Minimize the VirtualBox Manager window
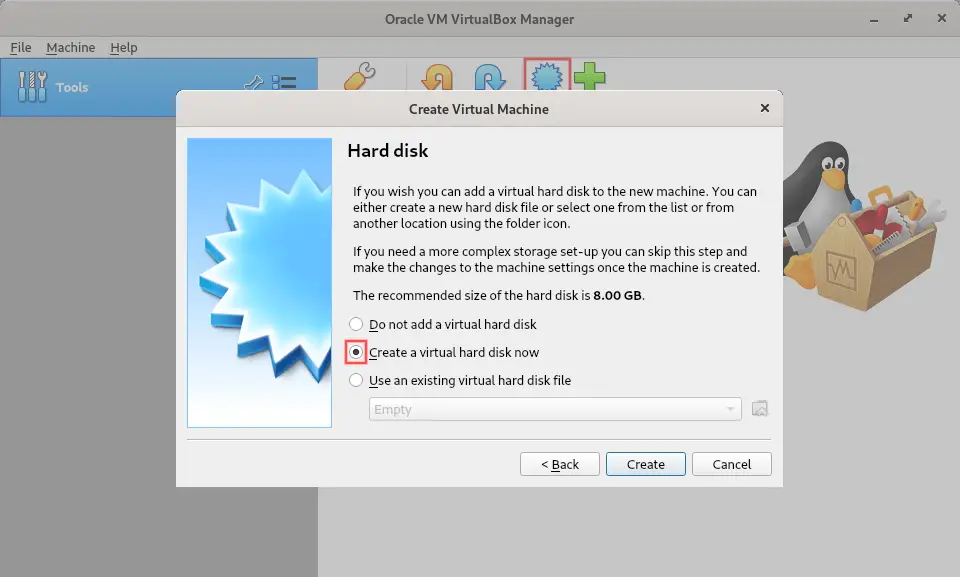 click(x=874, y=19)
